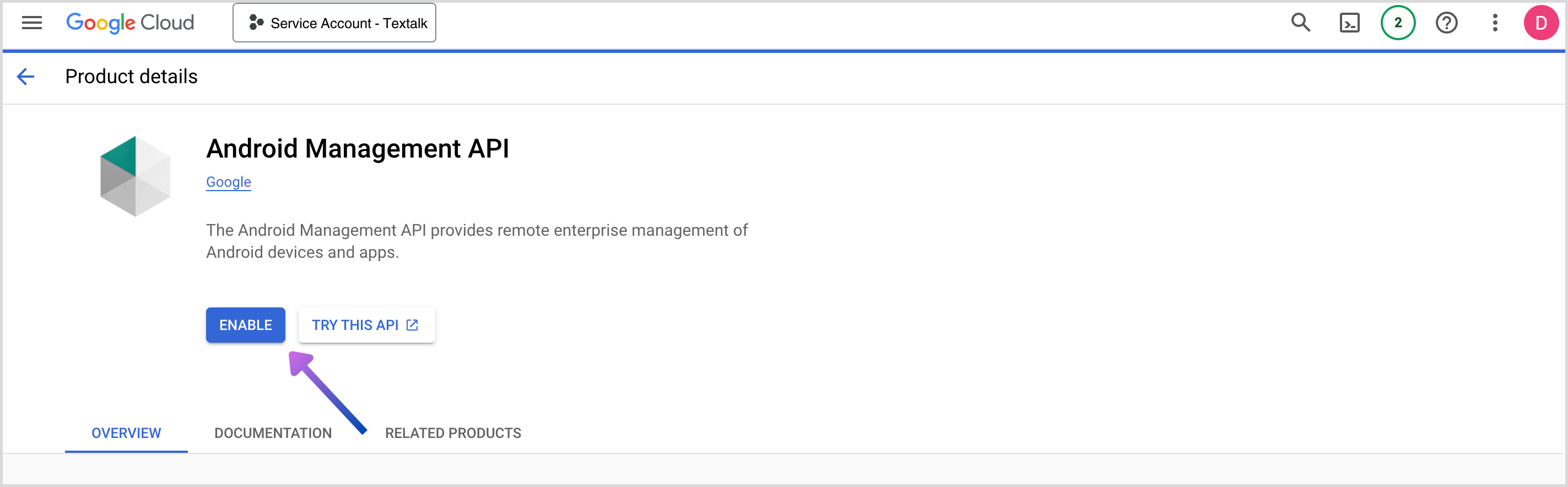Click the Android Management API hexagon logo
Viewport: 1568px width, 487px height.
pyautogui.click(x=135, y=176)
